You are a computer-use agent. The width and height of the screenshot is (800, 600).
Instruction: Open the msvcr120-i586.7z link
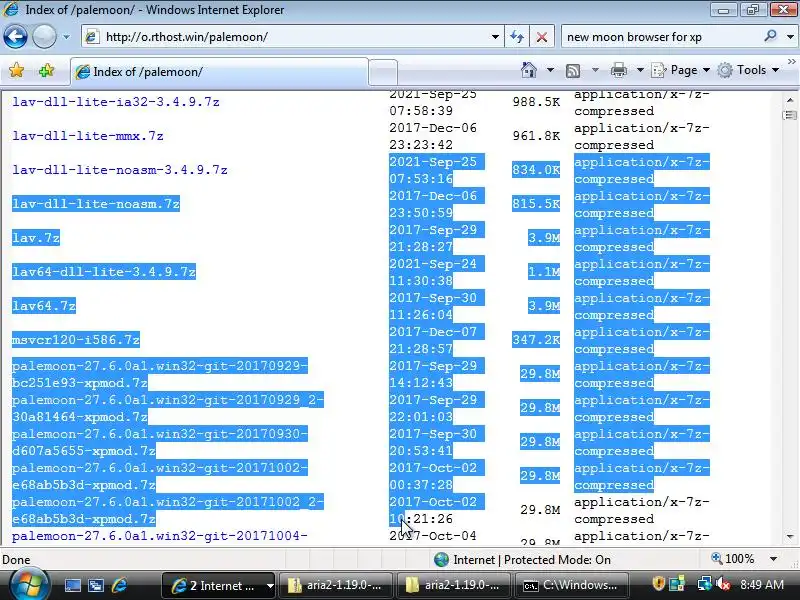[x=76, y=340]
